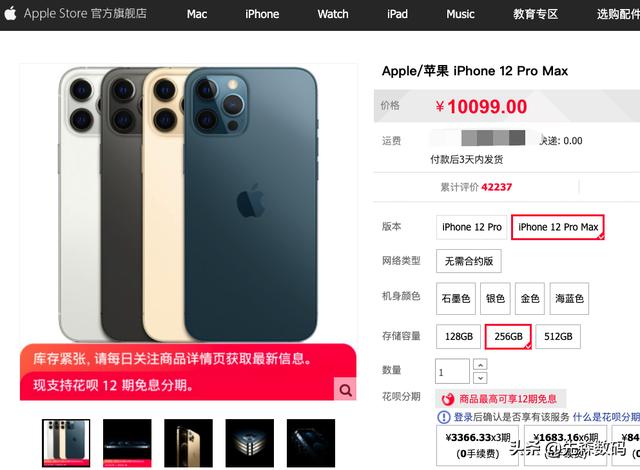Click the Apple logo in header
Viewport: 640px width, 470px height.
click(x=10, y=13)
